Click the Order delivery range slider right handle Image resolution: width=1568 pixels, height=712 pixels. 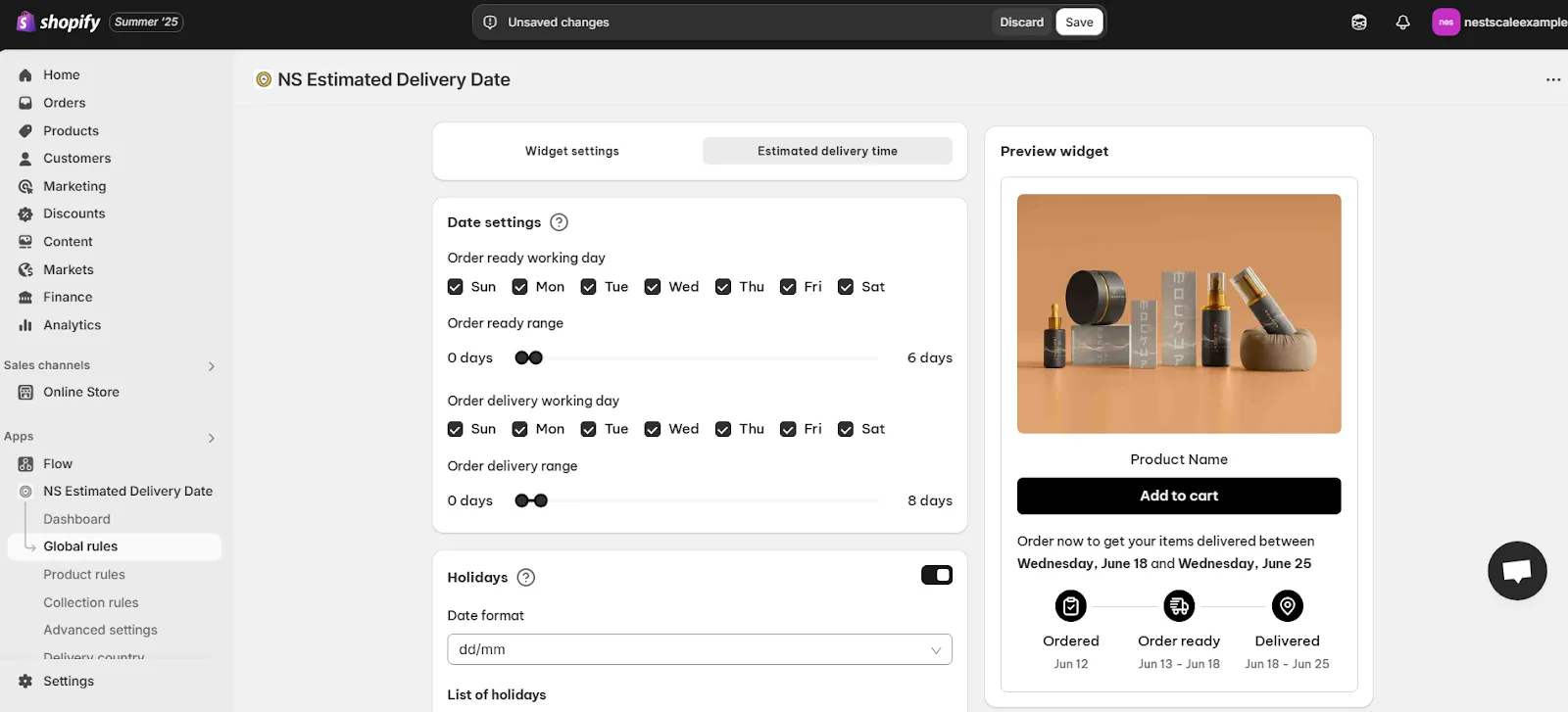tap(541, 500)
